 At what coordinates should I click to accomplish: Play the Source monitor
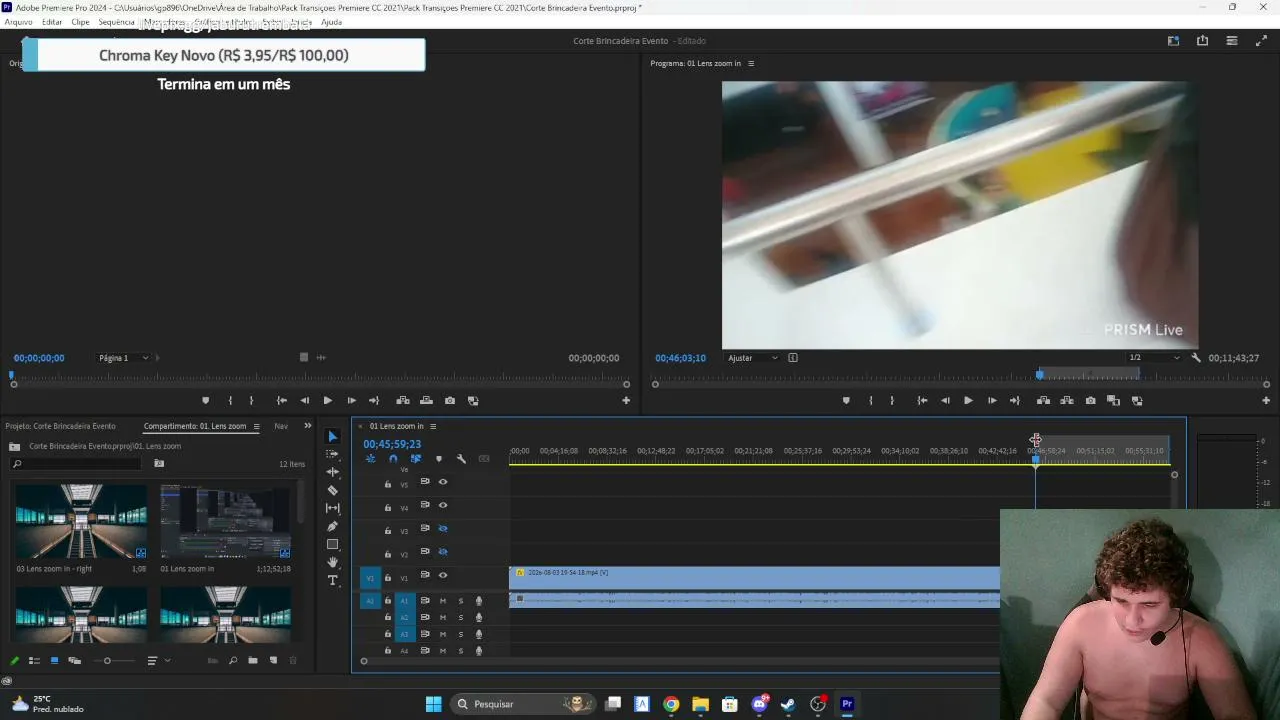point(327,401)
